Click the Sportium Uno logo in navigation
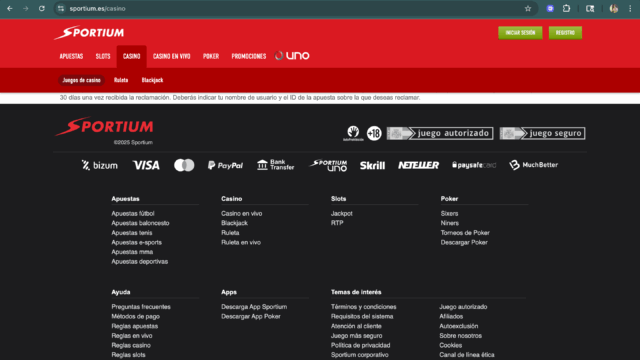 292,56
